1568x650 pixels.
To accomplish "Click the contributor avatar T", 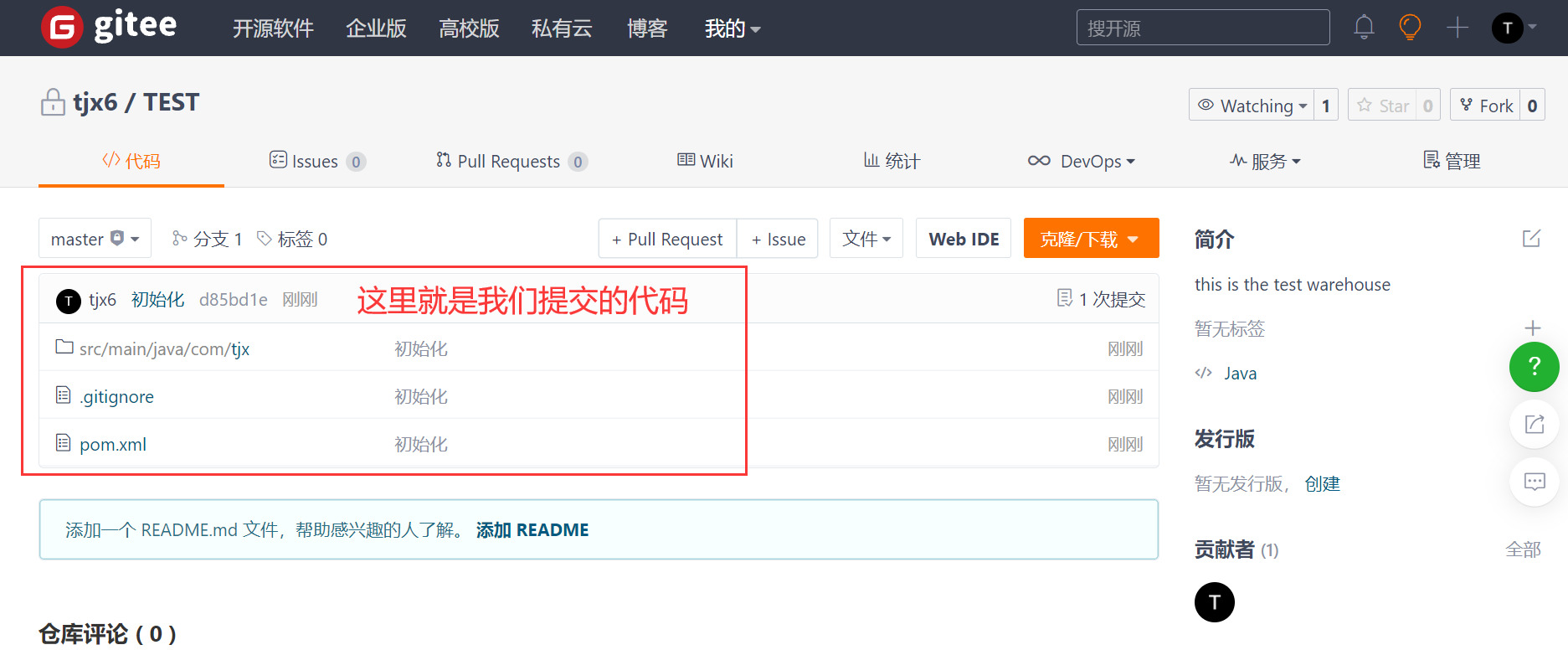I will click(1214, 601).
